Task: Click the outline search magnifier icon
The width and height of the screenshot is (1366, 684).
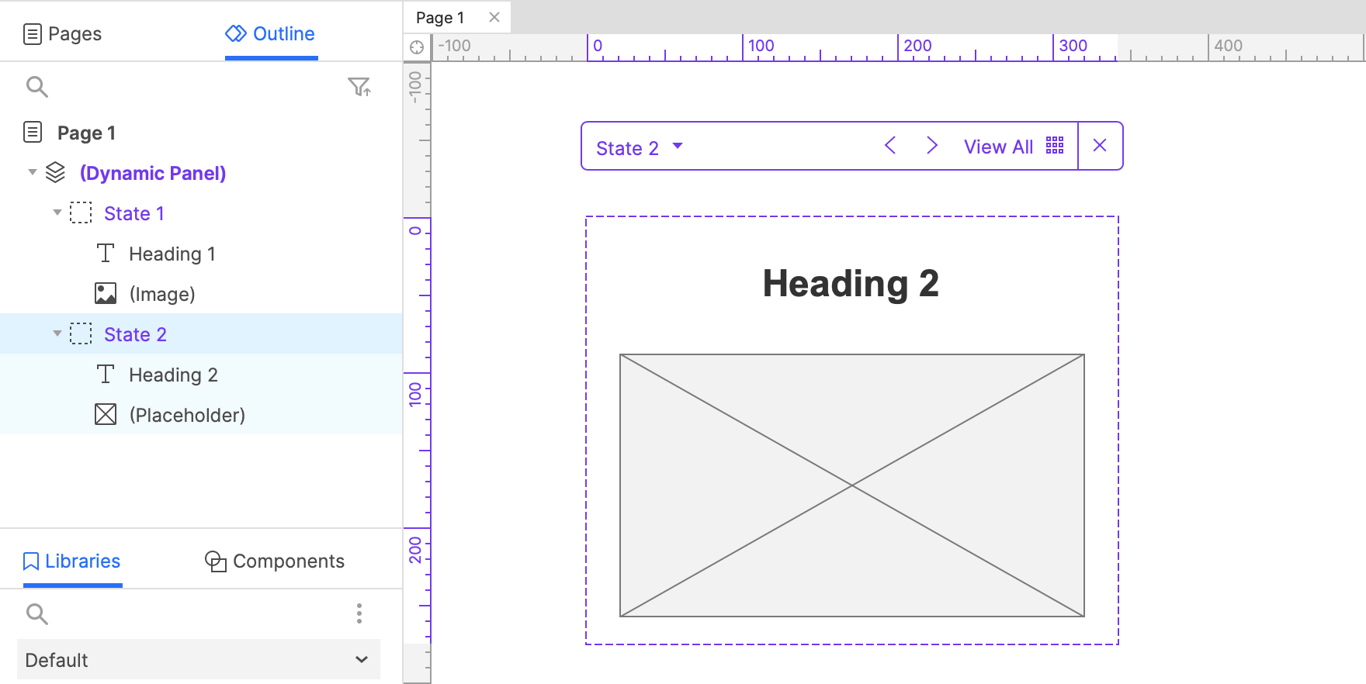Action: click(37, 87)
